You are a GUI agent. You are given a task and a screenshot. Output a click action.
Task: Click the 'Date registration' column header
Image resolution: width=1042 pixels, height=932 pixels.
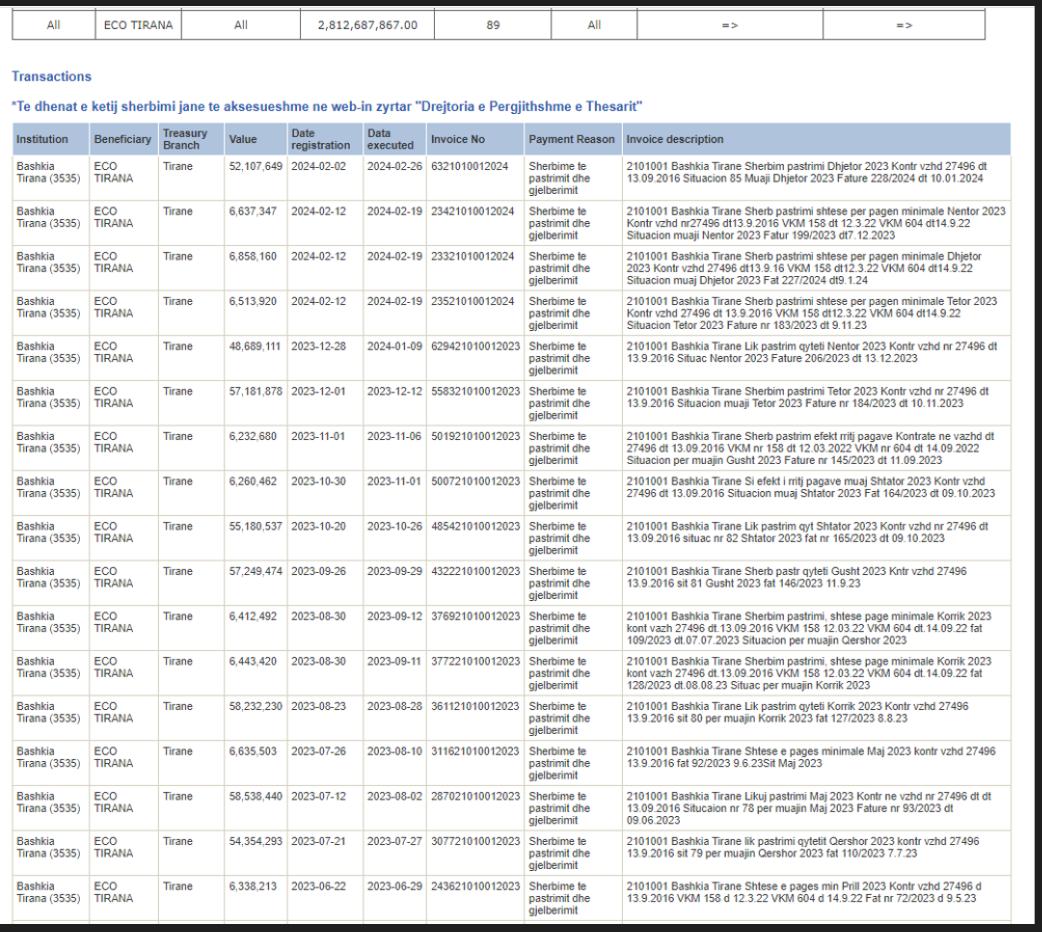pyautogui.click(x=316, y=139)
